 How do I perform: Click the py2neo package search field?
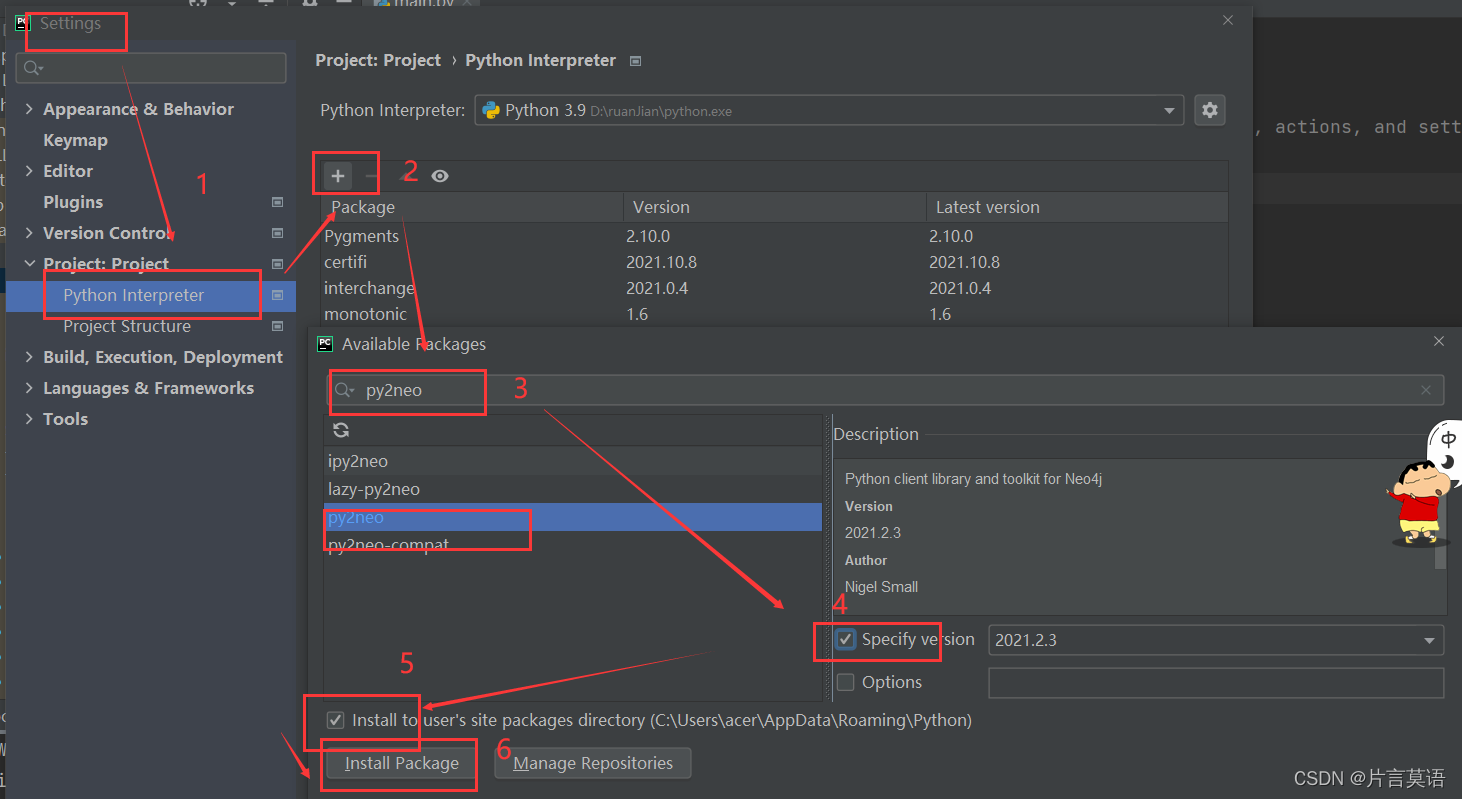tap(886, 390)
